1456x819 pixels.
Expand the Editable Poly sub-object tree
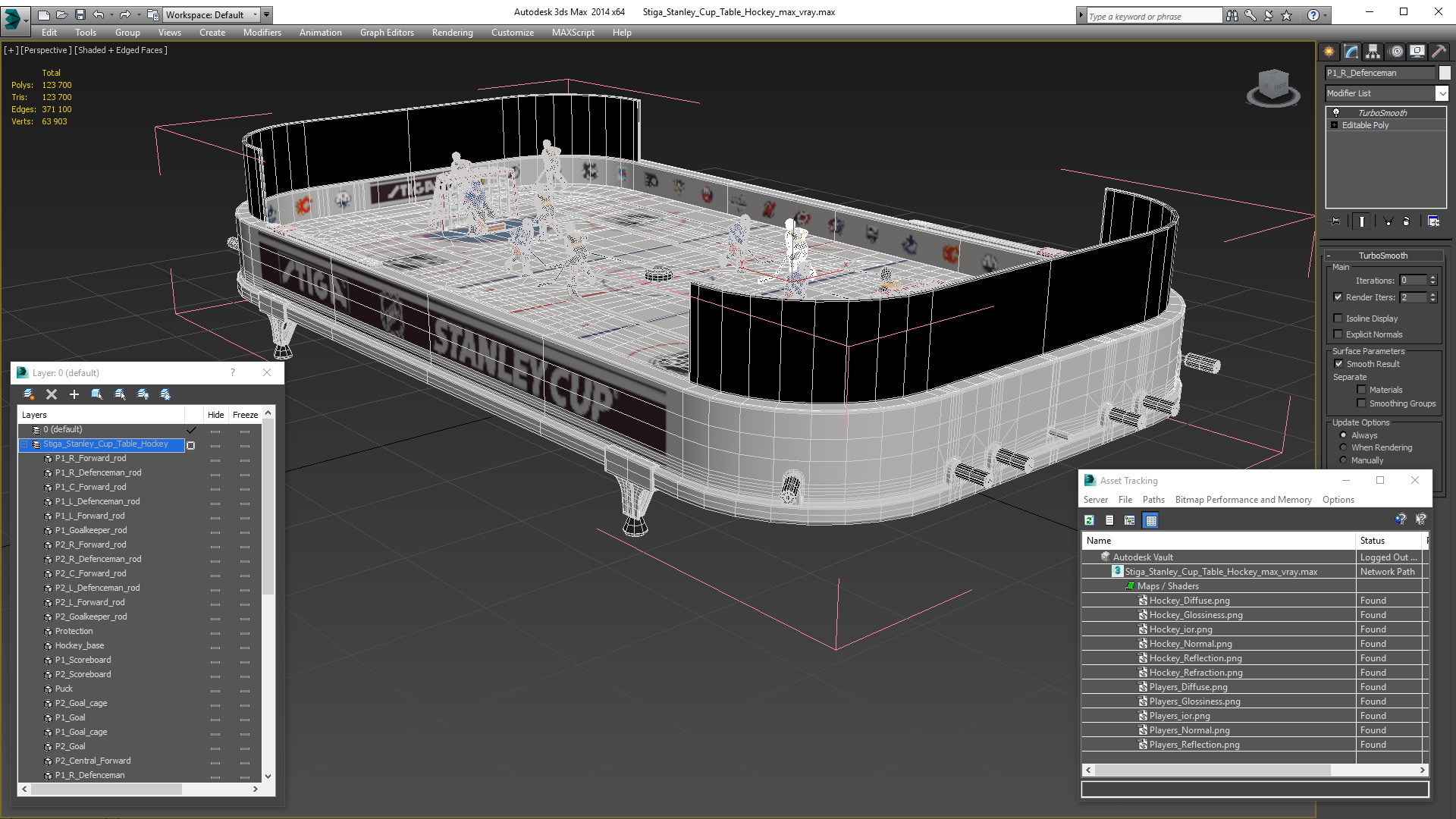[1335, 125]
